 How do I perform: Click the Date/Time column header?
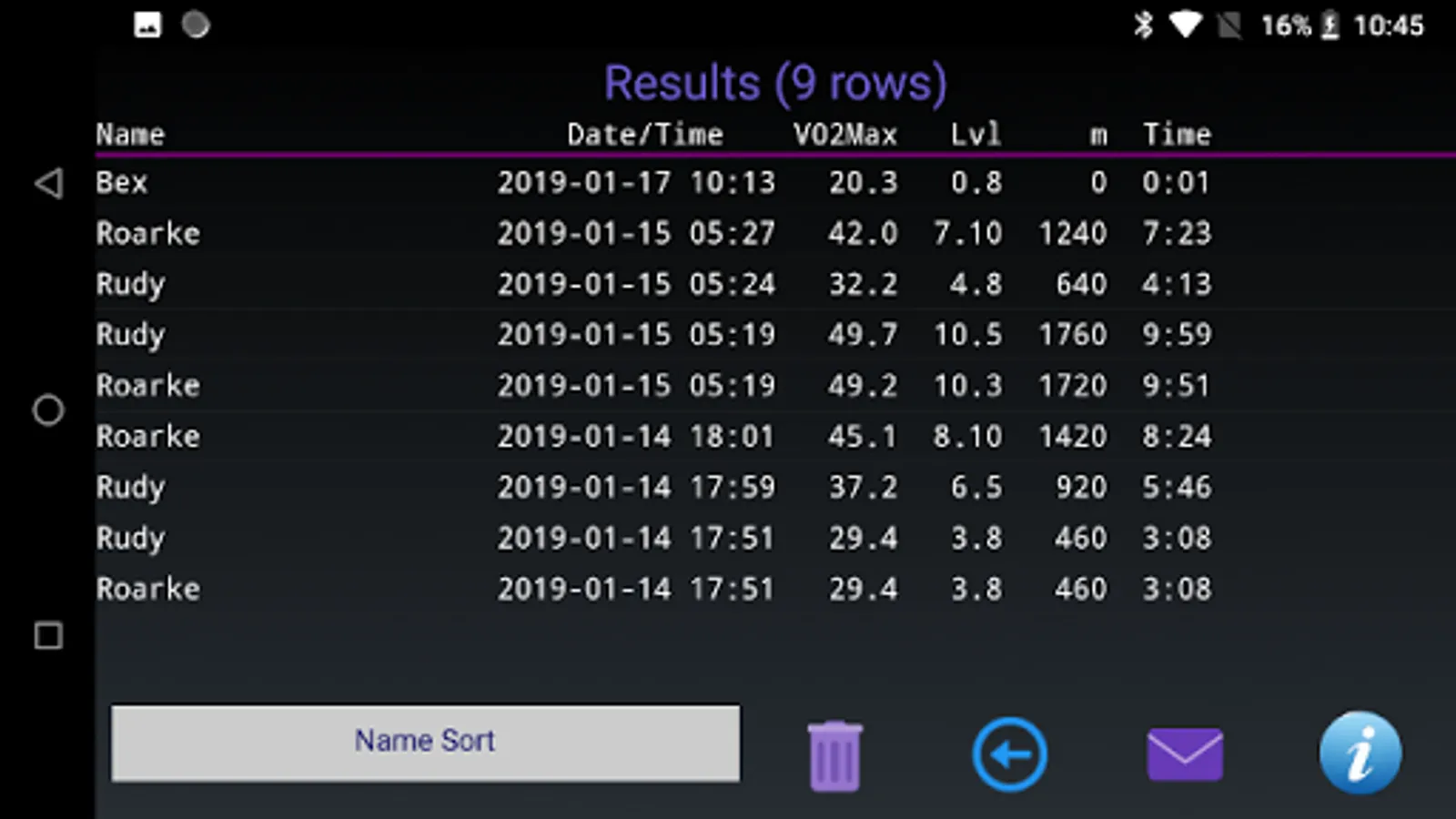pyautogui.click(x=644, y=135)
